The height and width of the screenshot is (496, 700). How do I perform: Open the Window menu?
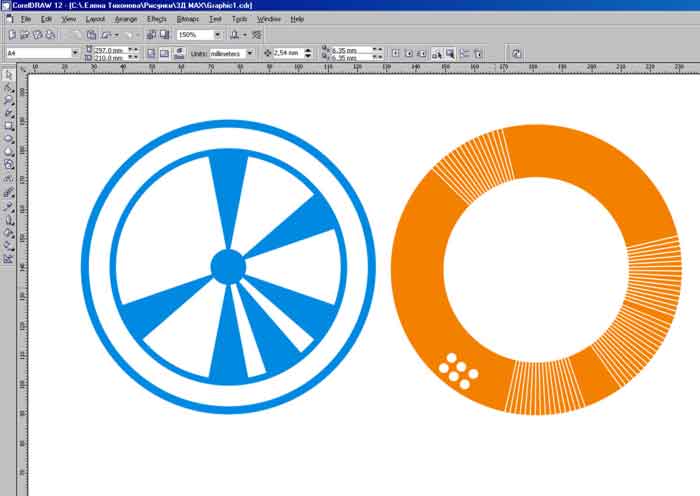[269, 19]
